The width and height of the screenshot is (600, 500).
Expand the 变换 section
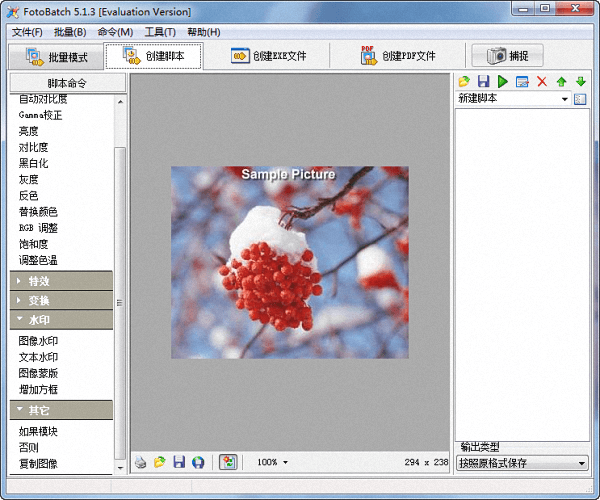61,300
